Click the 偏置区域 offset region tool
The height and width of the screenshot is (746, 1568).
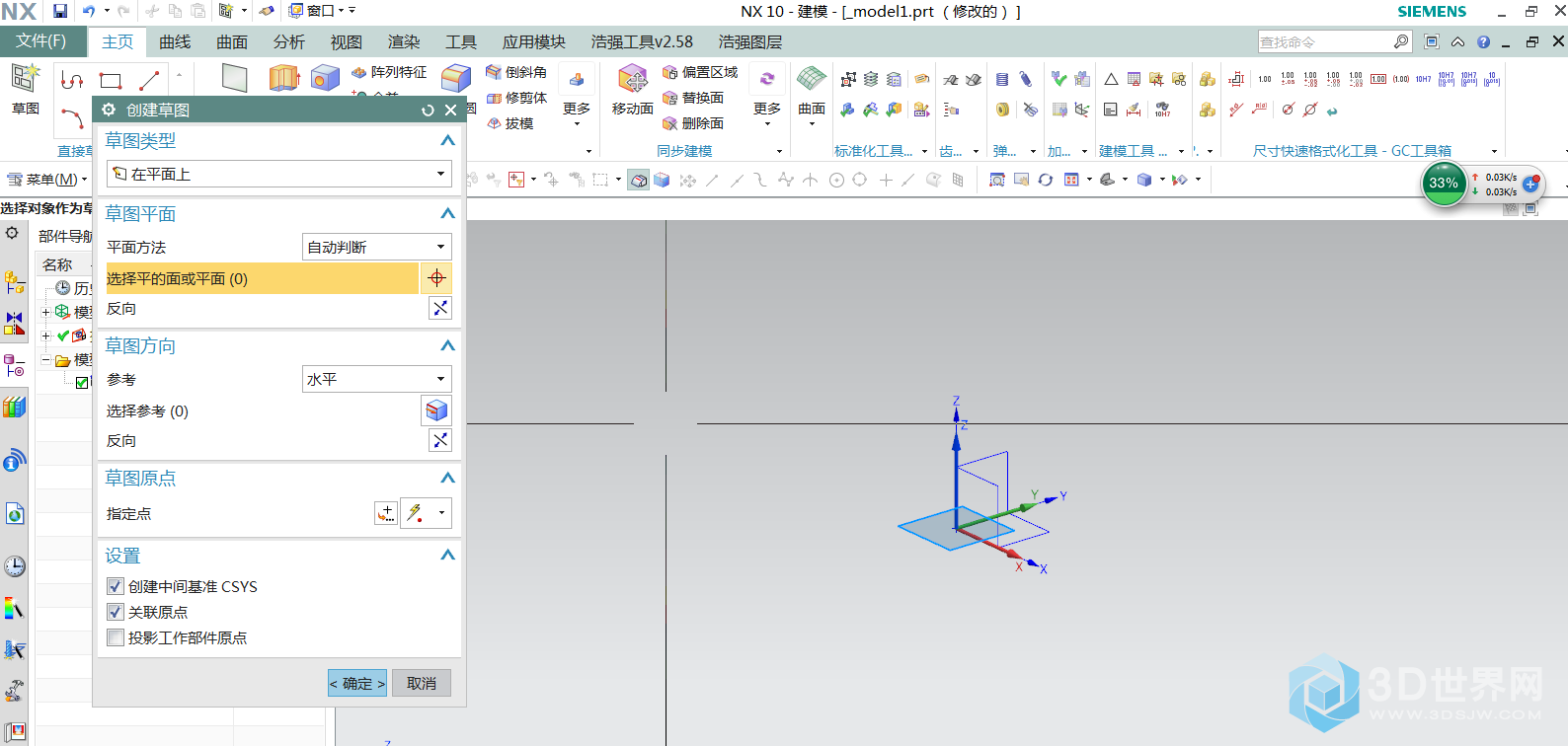tap(700, 72)
